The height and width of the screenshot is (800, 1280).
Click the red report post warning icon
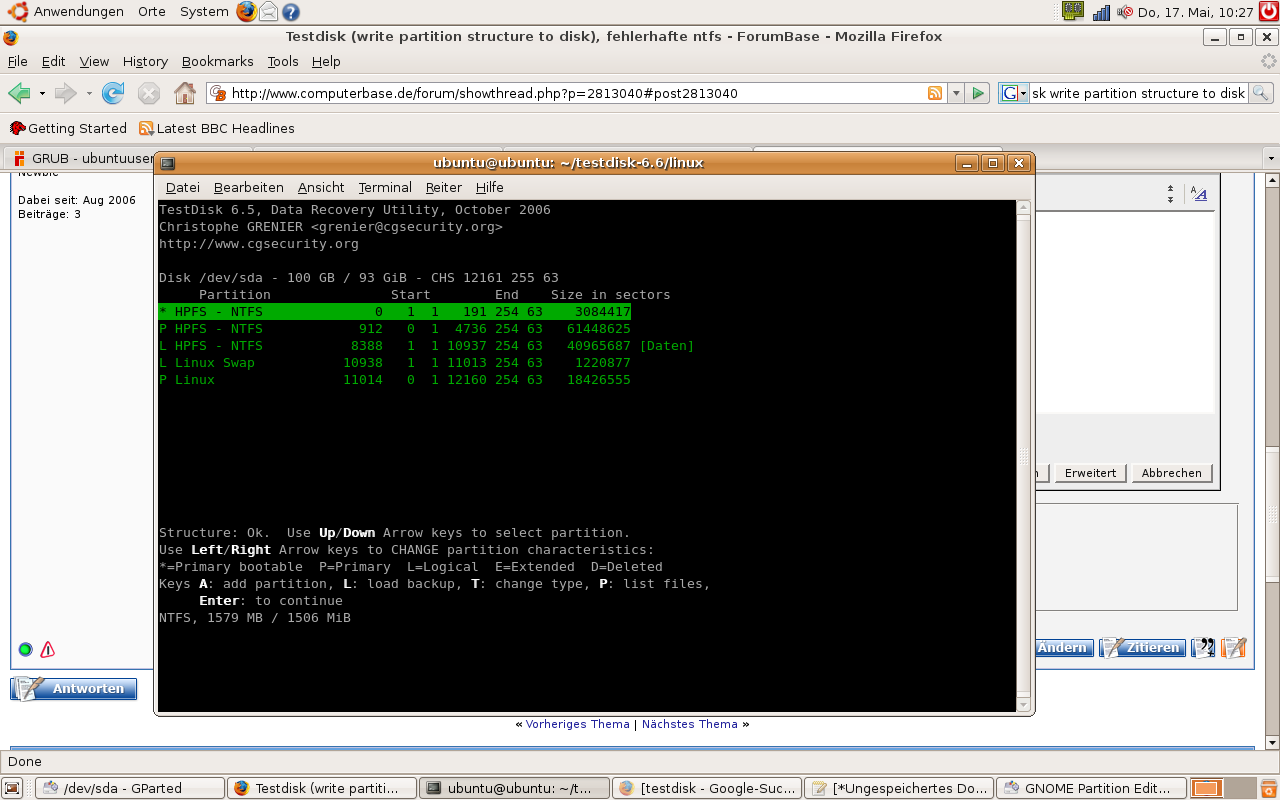(x=47, y=649)
